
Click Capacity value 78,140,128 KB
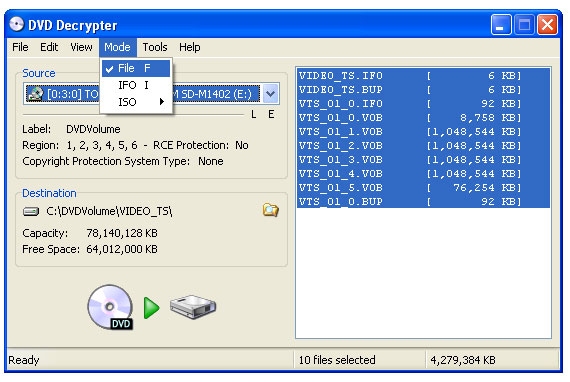pos(122,233)
